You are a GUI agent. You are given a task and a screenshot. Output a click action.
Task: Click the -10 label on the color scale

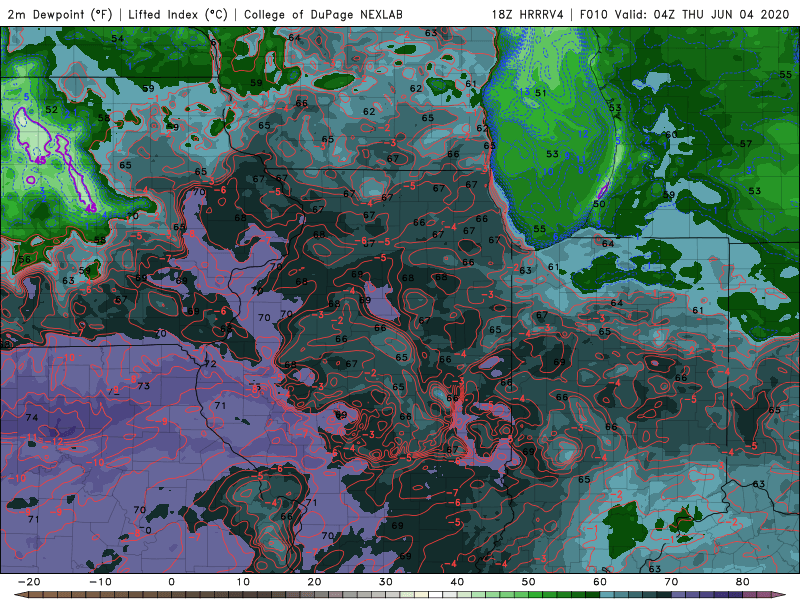100,582
